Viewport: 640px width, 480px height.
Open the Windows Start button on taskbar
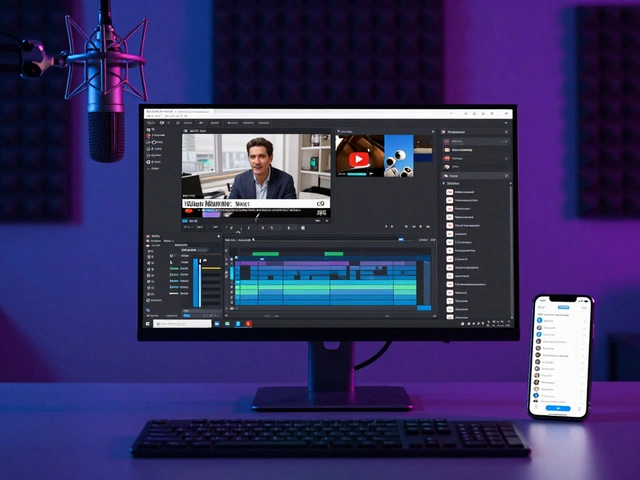click(x=148, y=324)
